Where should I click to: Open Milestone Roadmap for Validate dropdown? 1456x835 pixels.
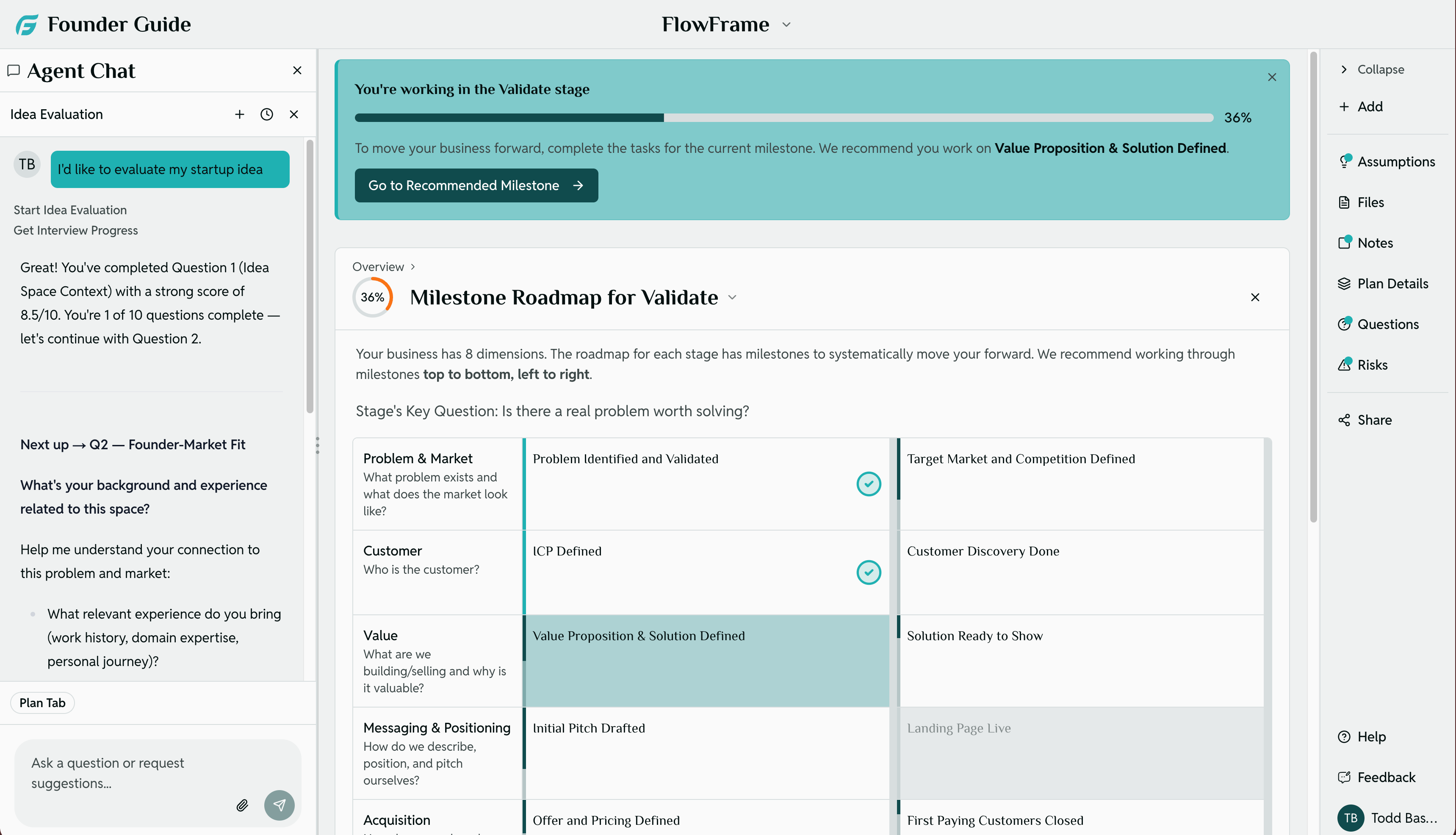click(x=732, y=297)
